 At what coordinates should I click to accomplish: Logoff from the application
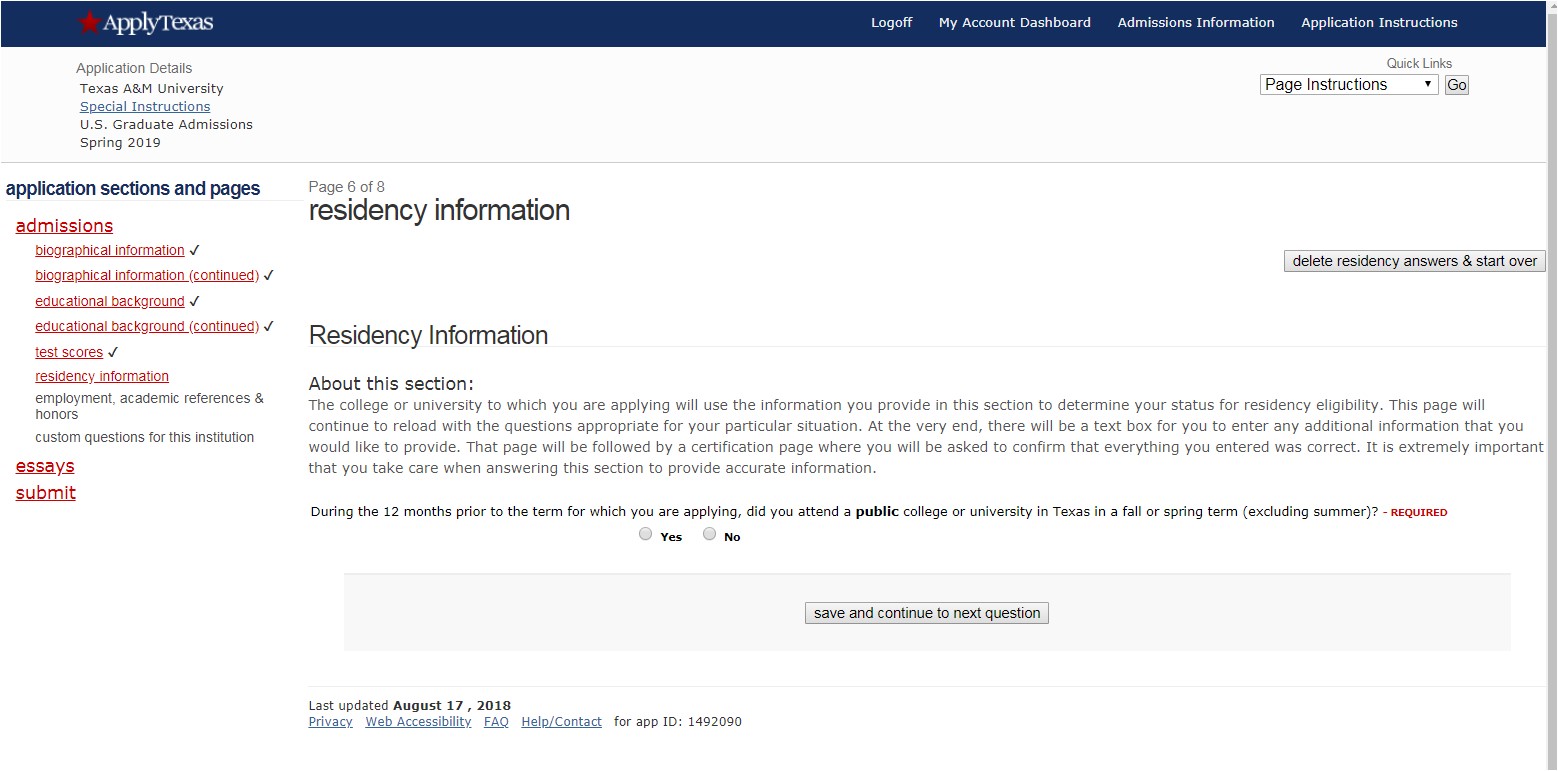click(x=891, y=22)
